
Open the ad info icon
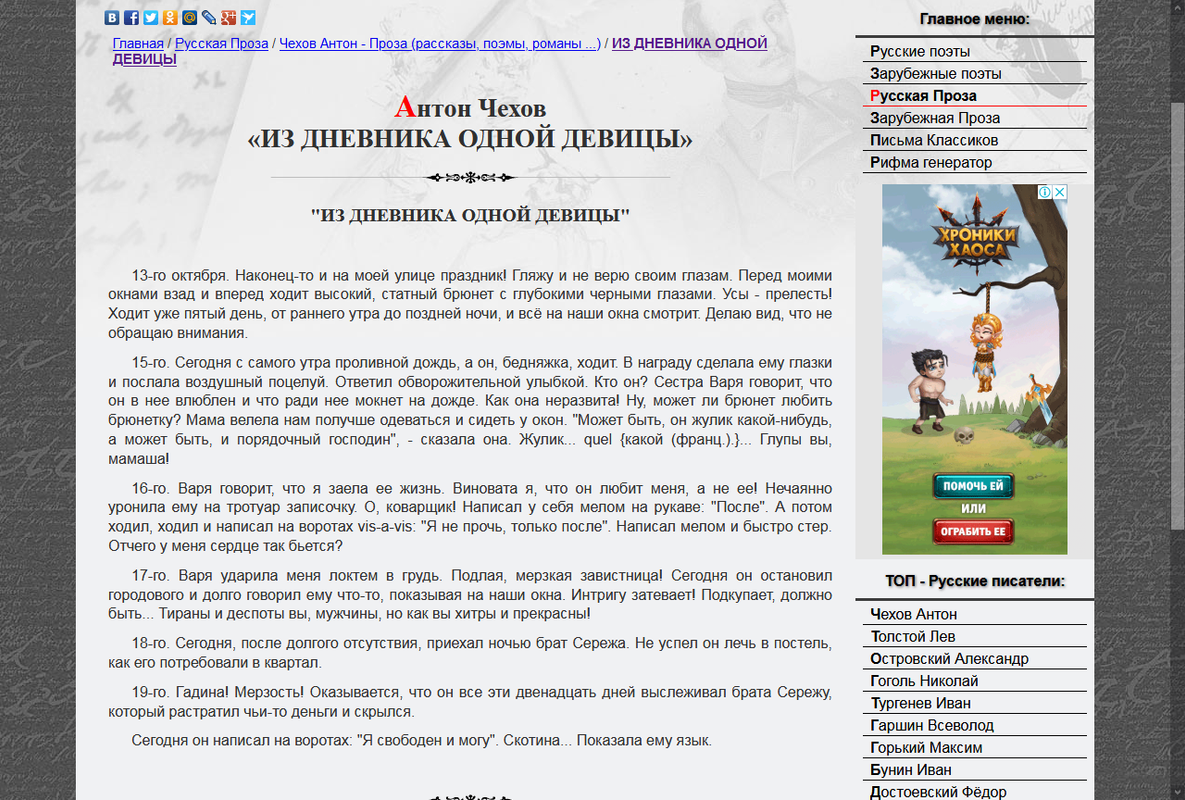(x=1044, y=192)
